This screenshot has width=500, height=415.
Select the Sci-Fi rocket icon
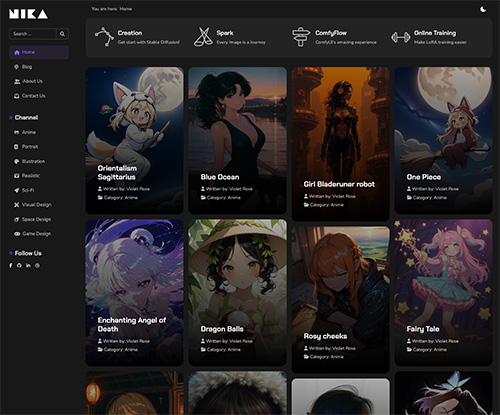[16, 190]
